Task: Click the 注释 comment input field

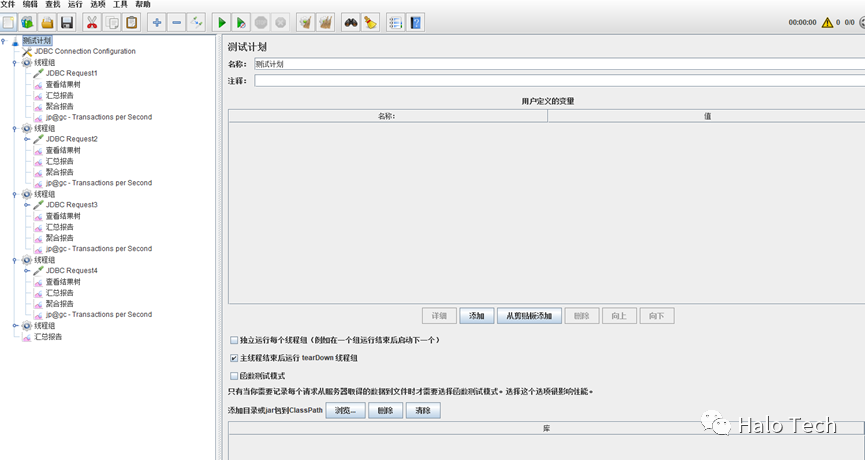Action: pos(559,81)
